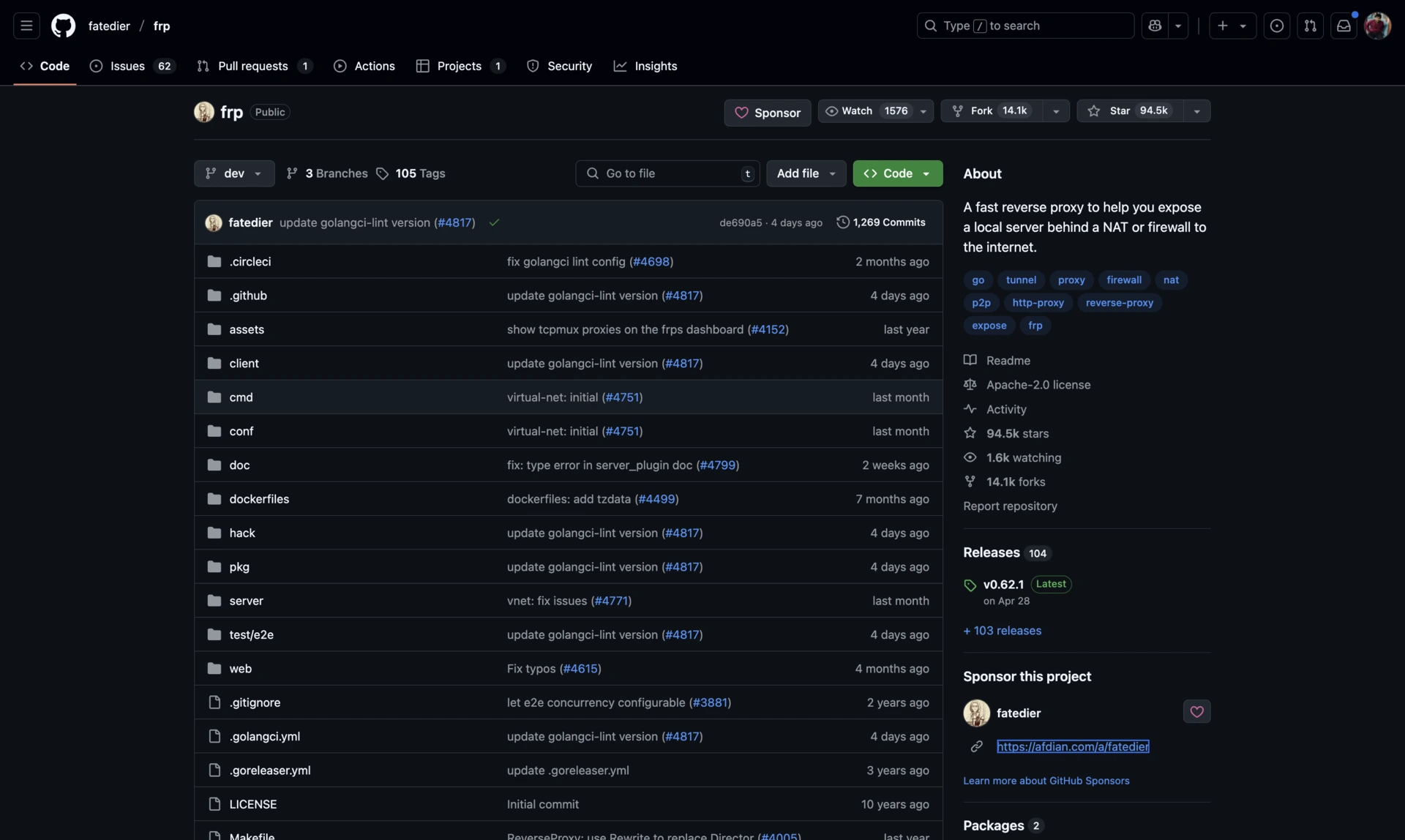Focus the Go to file field

[x=667, y=173]
